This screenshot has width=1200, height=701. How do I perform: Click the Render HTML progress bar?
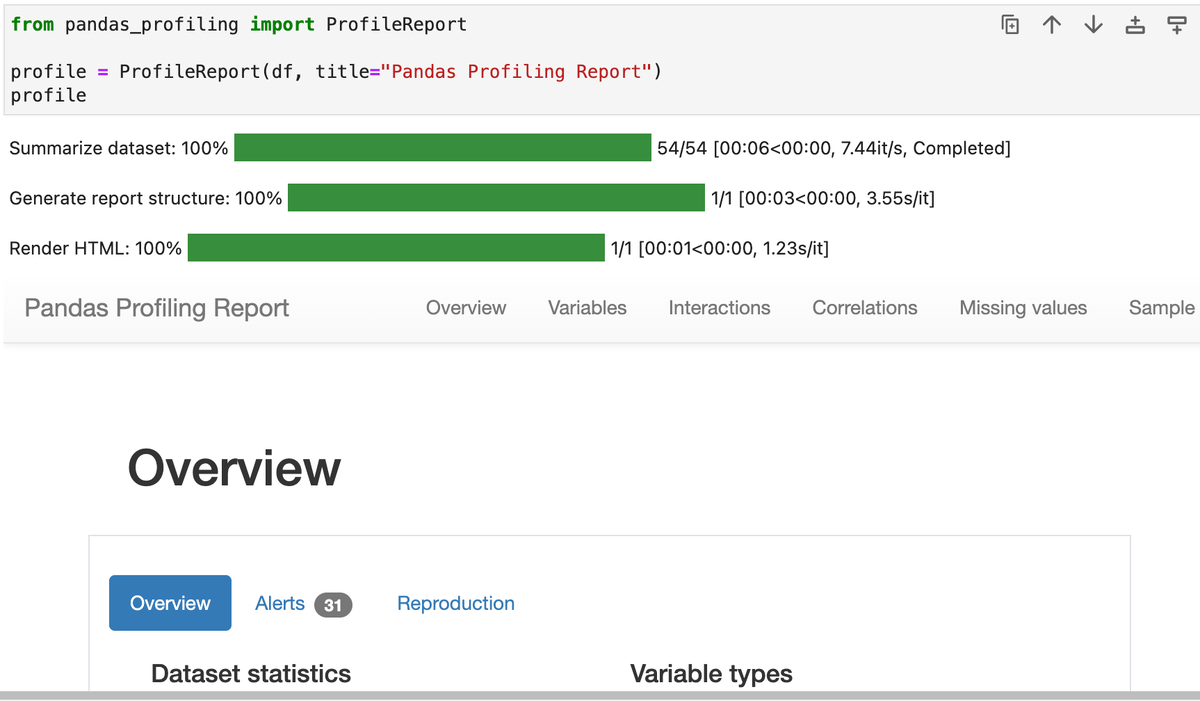396,248
